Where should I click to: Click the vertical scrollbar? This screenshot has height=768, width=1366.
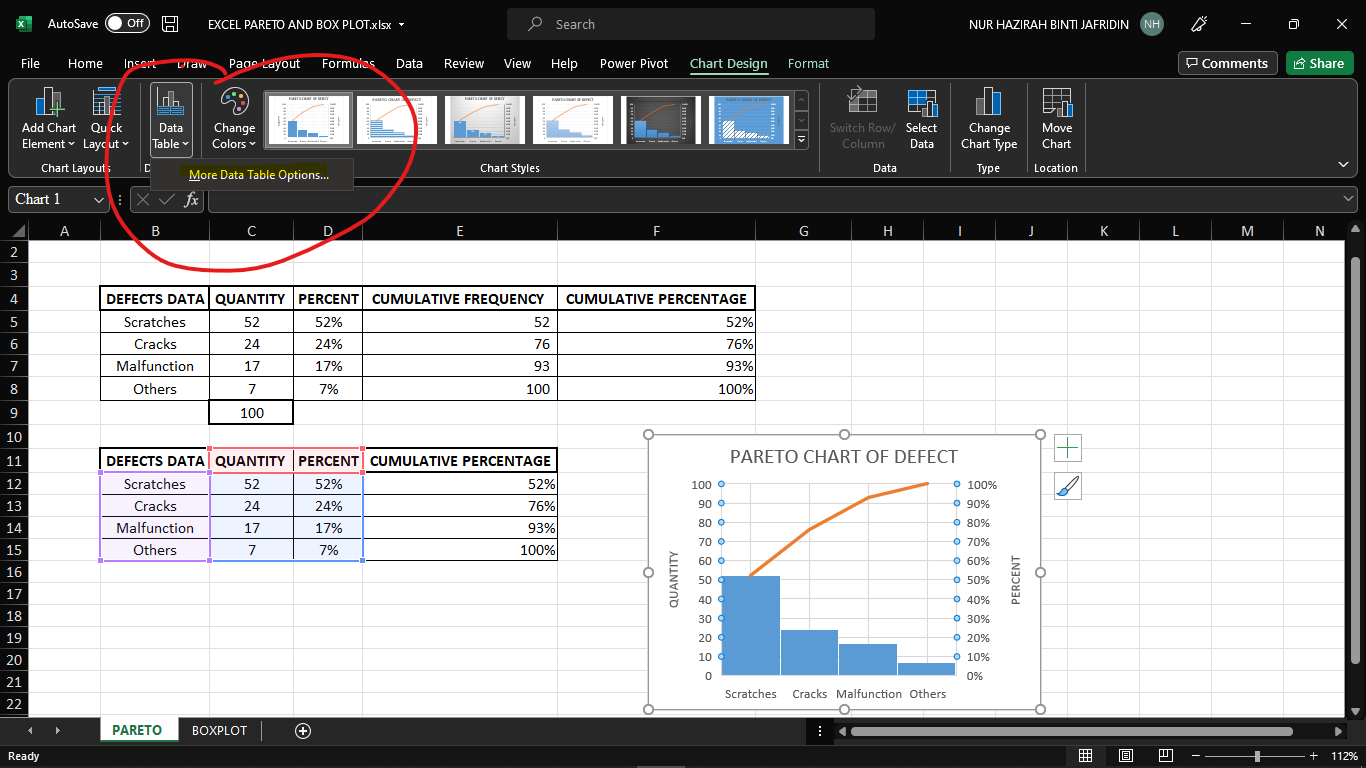coord(1356,460)
